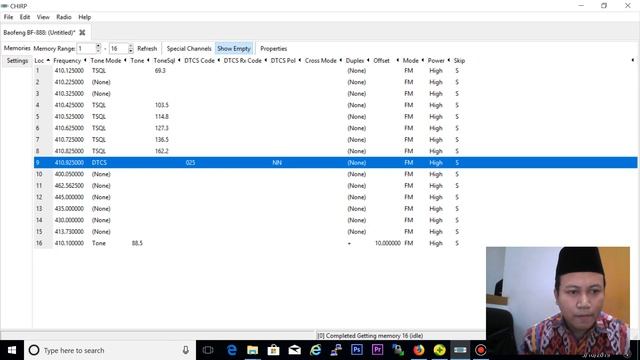640x360 pixels.
Task: Click the green round taskbar icon
Action: point(440,350)
